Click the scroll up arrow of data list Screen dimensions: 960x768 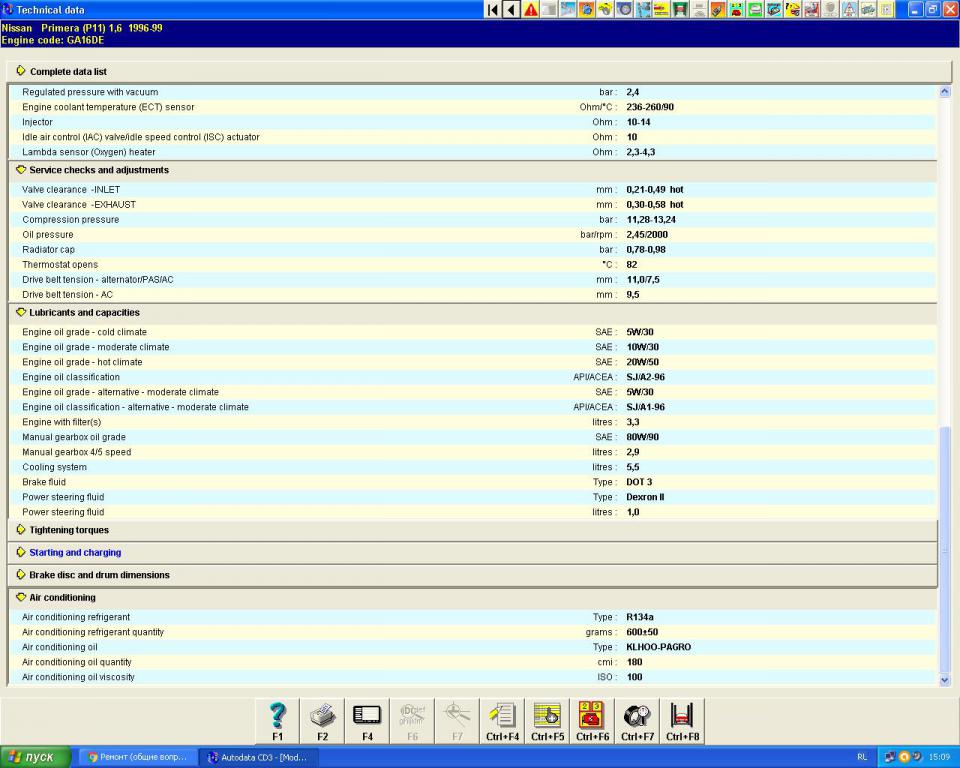click(945, 92)
